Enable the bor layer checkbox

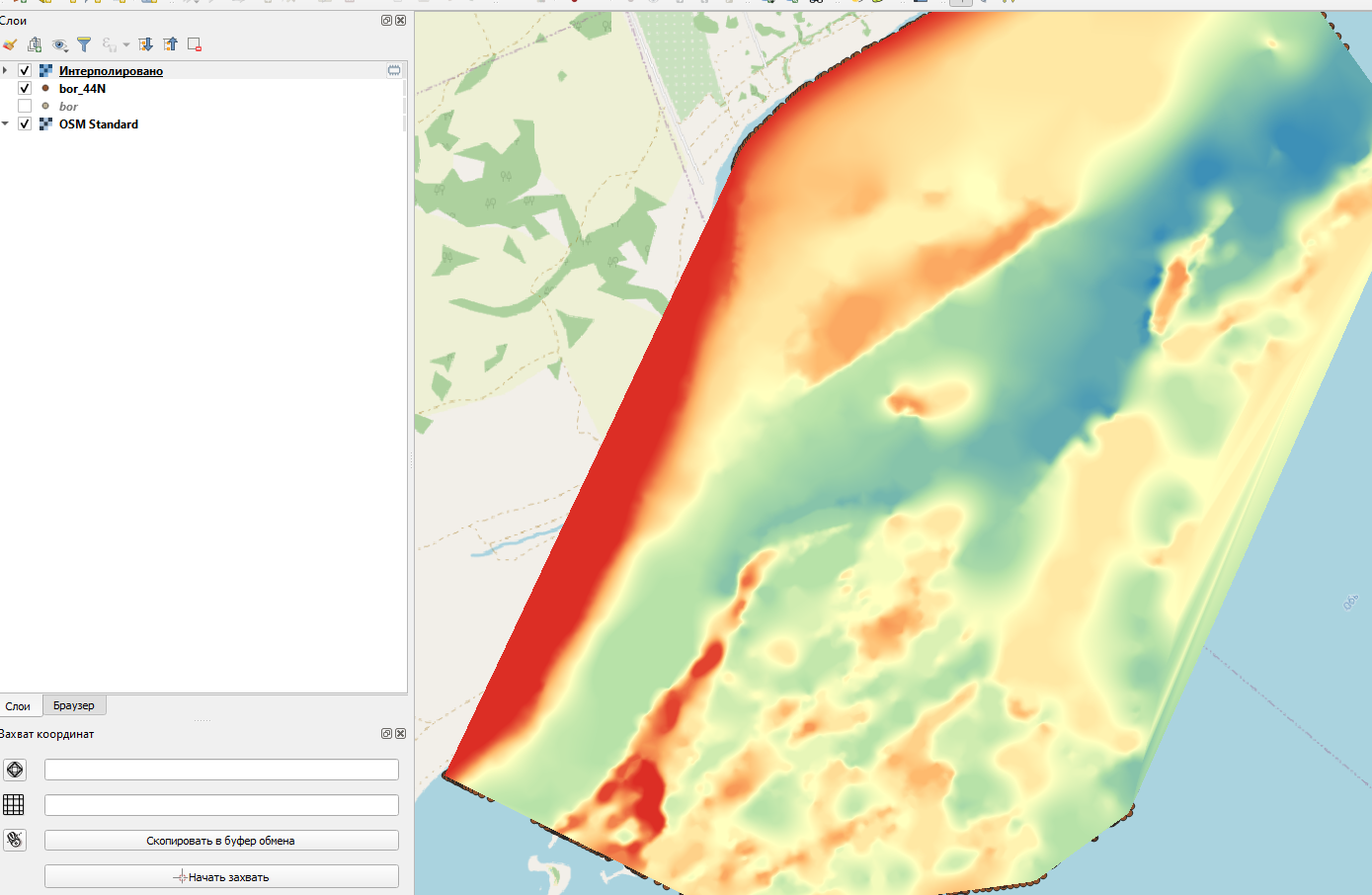pos(25,107)
